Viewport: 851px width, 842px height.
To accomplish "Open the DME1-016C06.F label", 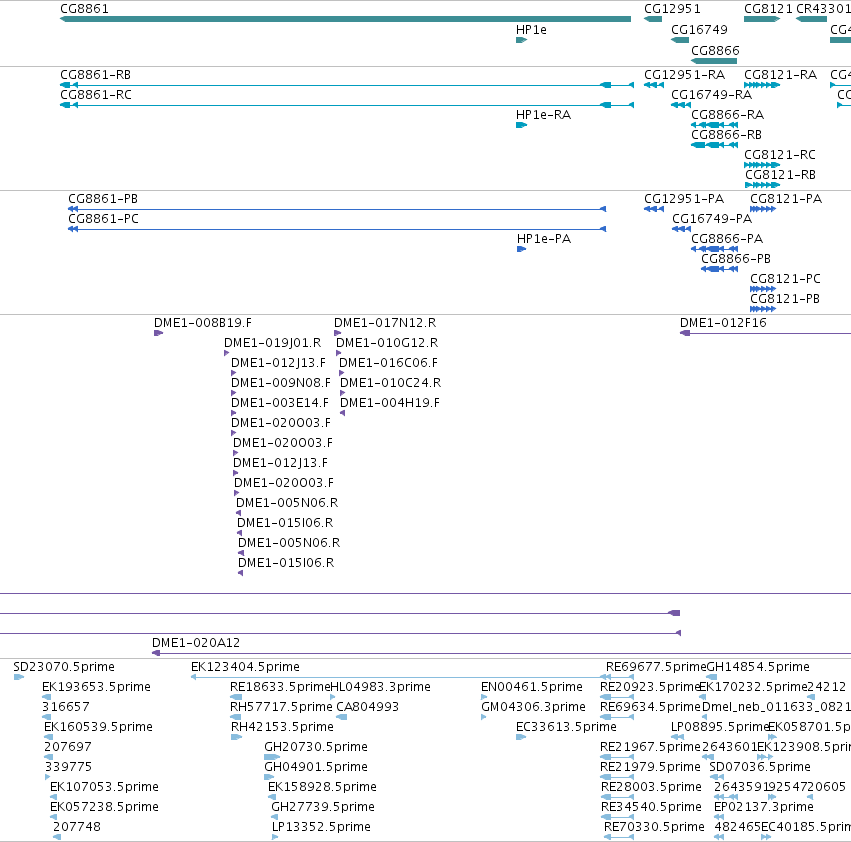I will click(388, 362).
